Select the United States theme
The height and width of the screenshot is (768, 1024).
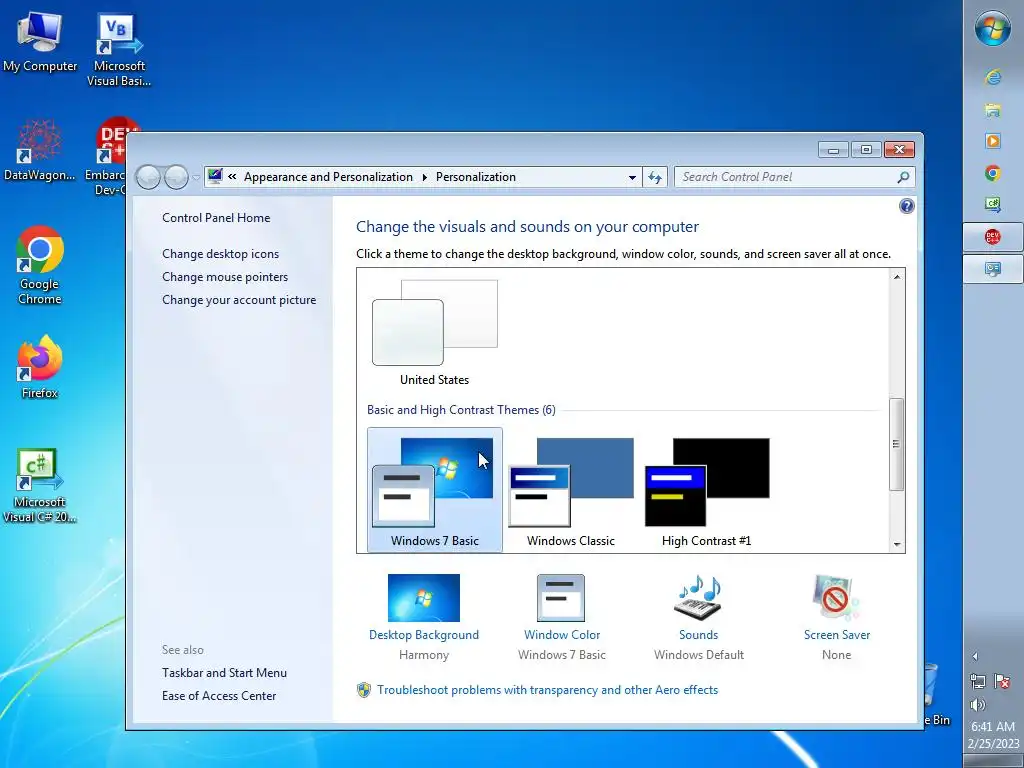[434, 333]
